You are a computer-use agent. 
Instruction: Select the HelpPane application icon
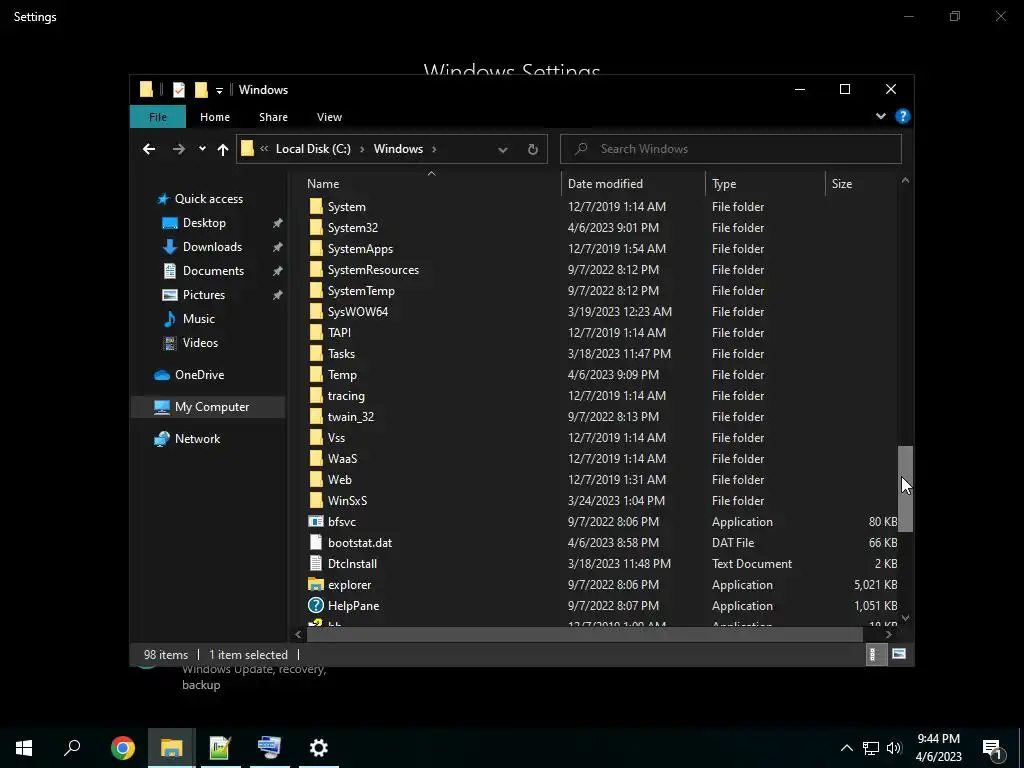click(316, 605)
